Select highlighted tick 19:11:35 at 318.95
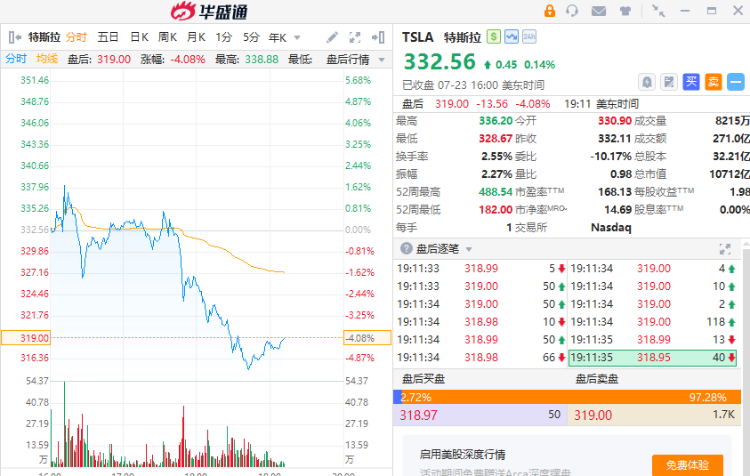The height and width of the screenshot is (476, 750). [652, 357]
